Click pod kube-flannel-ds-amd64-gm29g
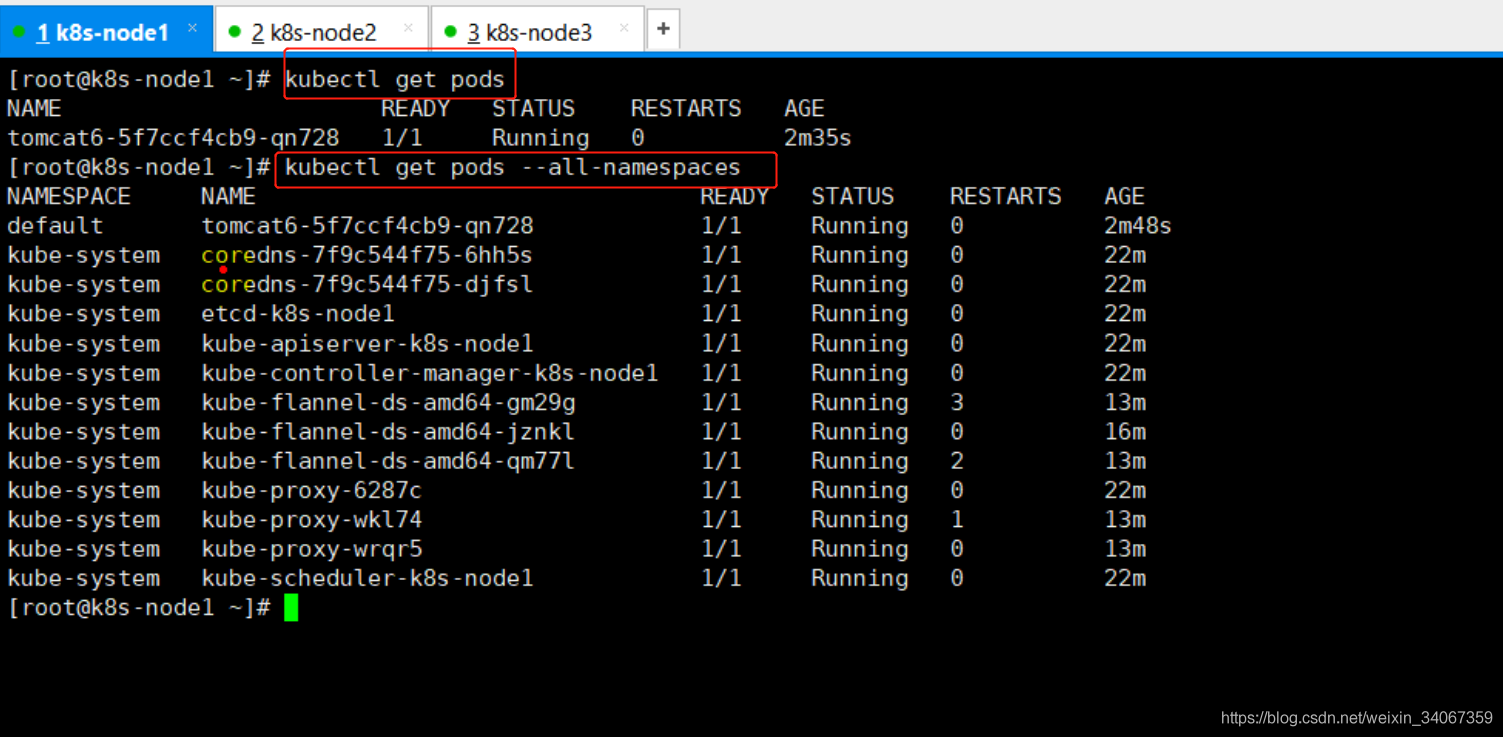 click(388, 402)
